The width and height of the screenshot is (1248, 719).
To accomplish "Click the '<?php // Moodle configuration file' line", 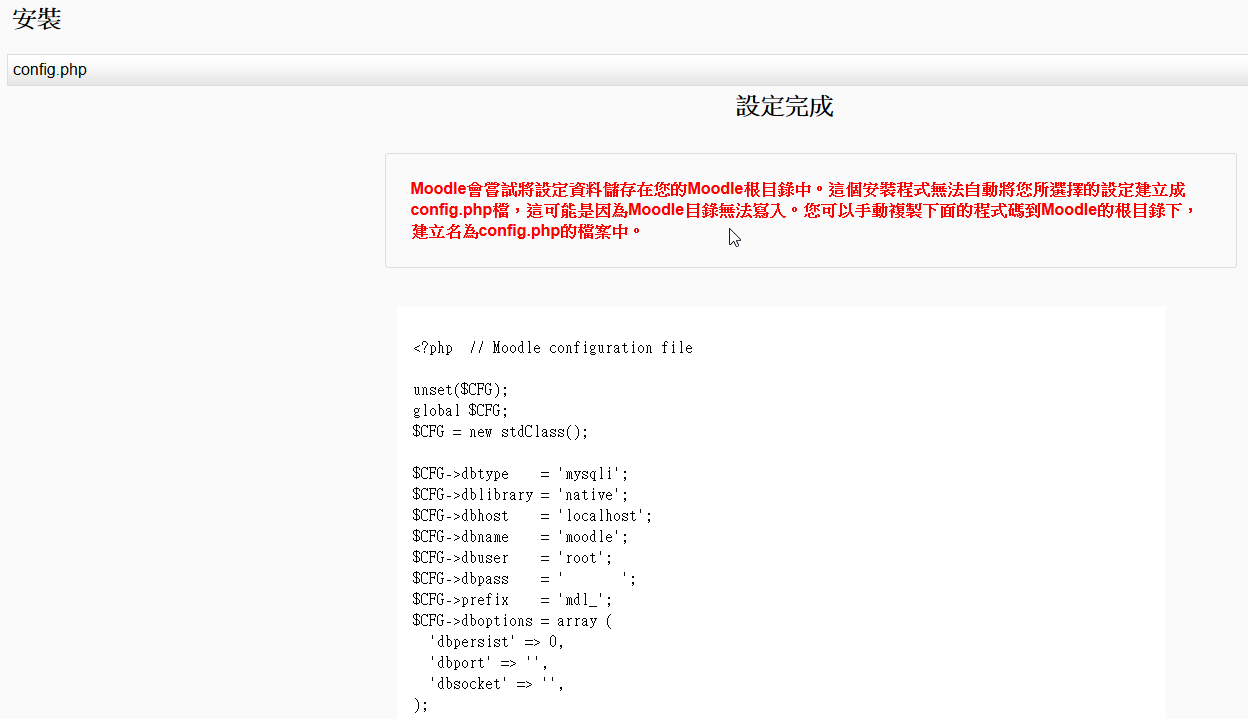I will tap(552, 348).
